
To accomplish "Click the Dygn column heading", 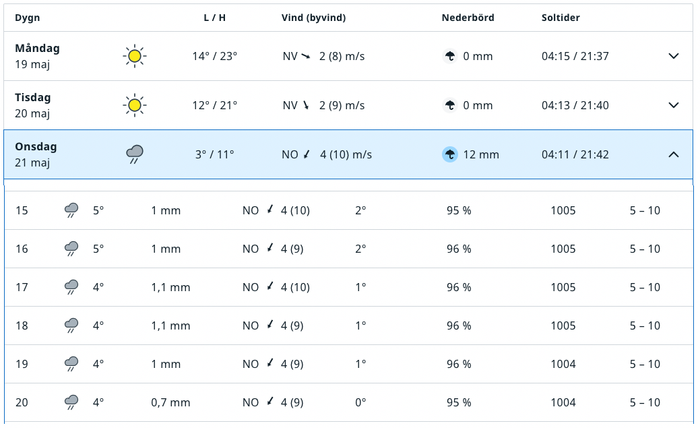I will click(x=27, y=18).
